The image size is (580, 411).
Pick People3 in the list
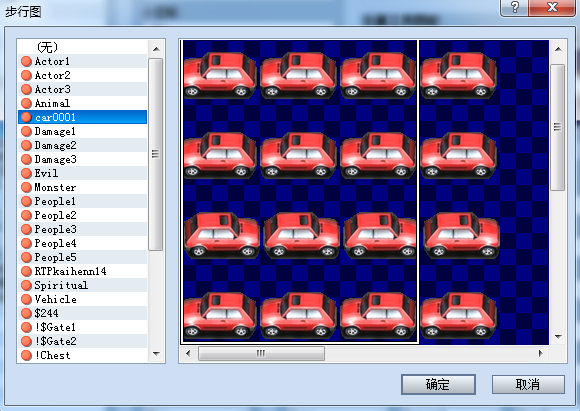(82, 229)
